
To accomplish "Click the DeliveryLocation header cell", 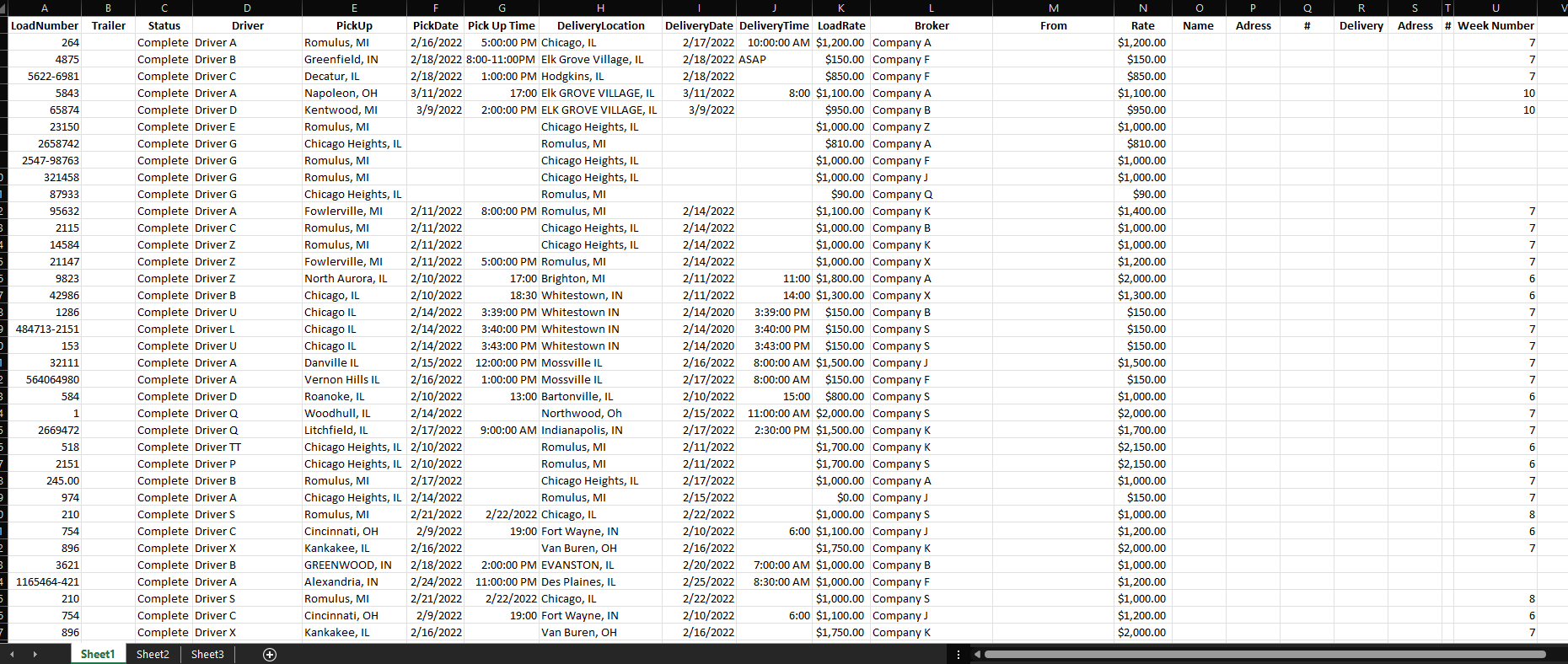I will point(600,25).
